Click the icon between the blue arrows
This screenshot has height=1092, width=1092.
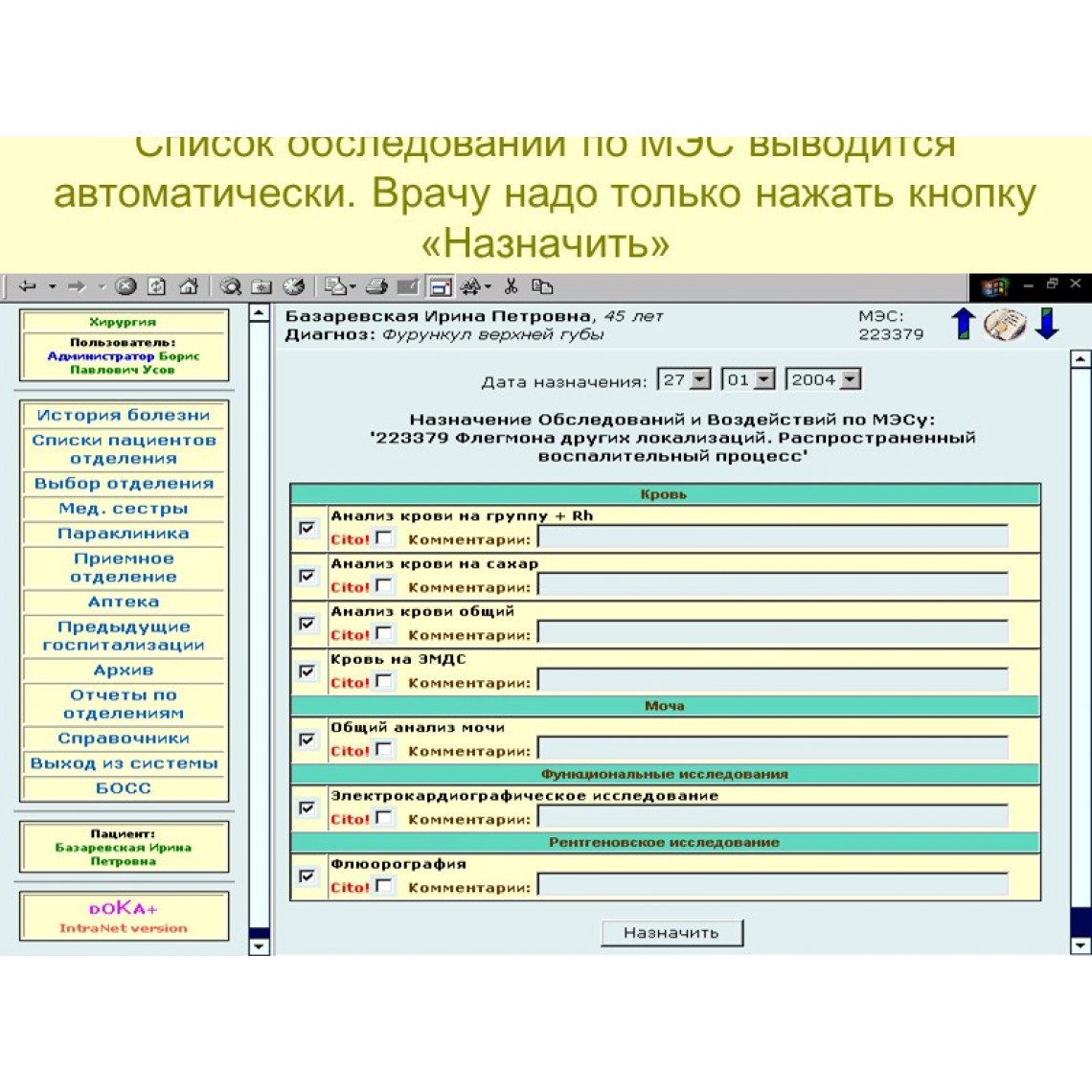click(x=1005, y=324)
